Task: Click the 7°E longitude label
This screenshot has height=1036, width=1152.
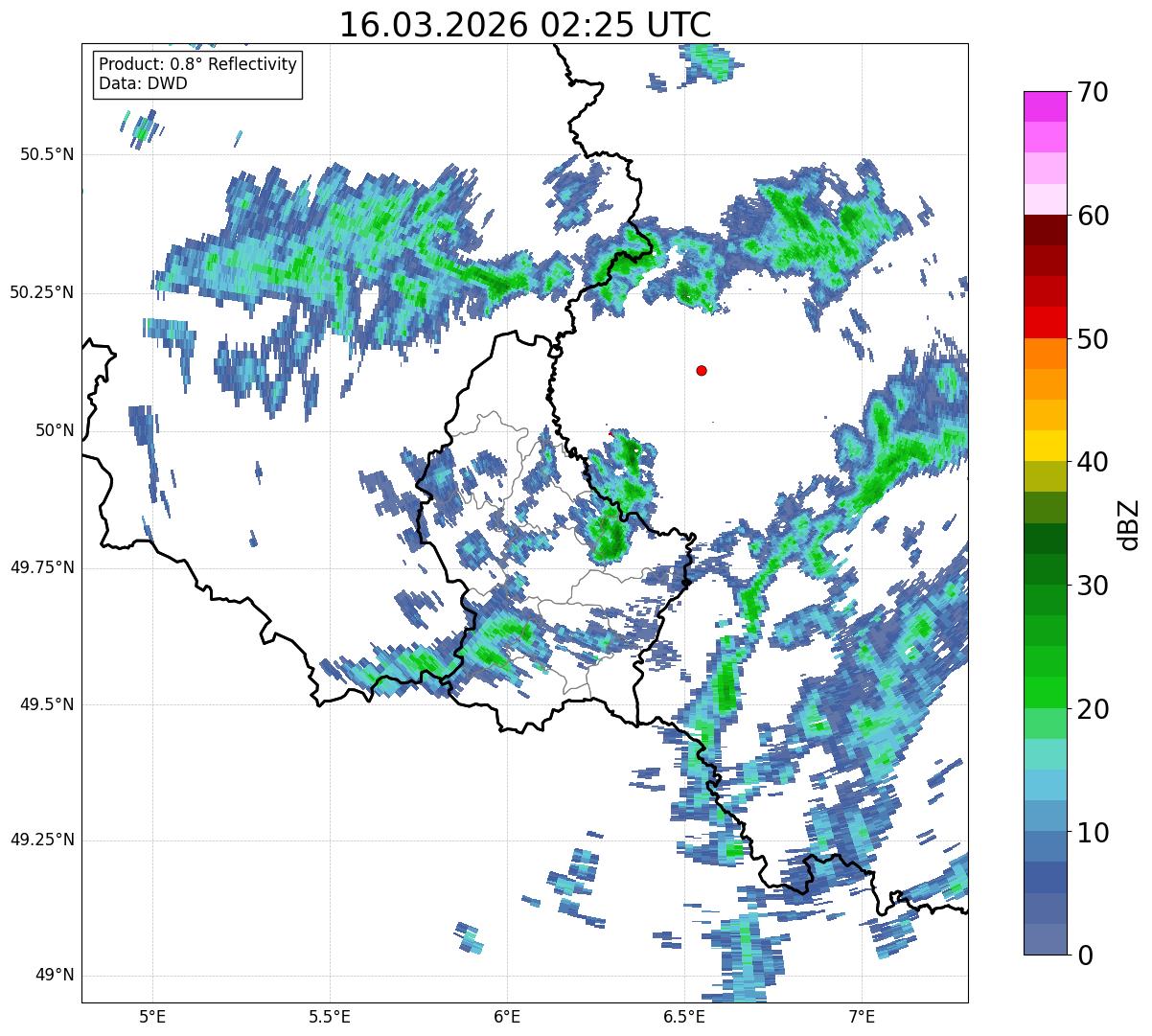Action: click(862, 1016)
